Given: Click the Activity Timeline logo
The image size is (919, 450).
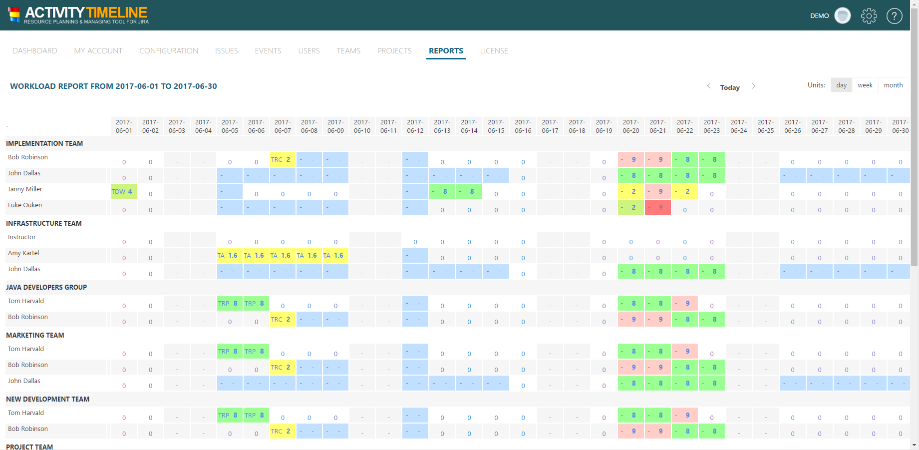Looking at the screenshot, I should tap(78, 15).
